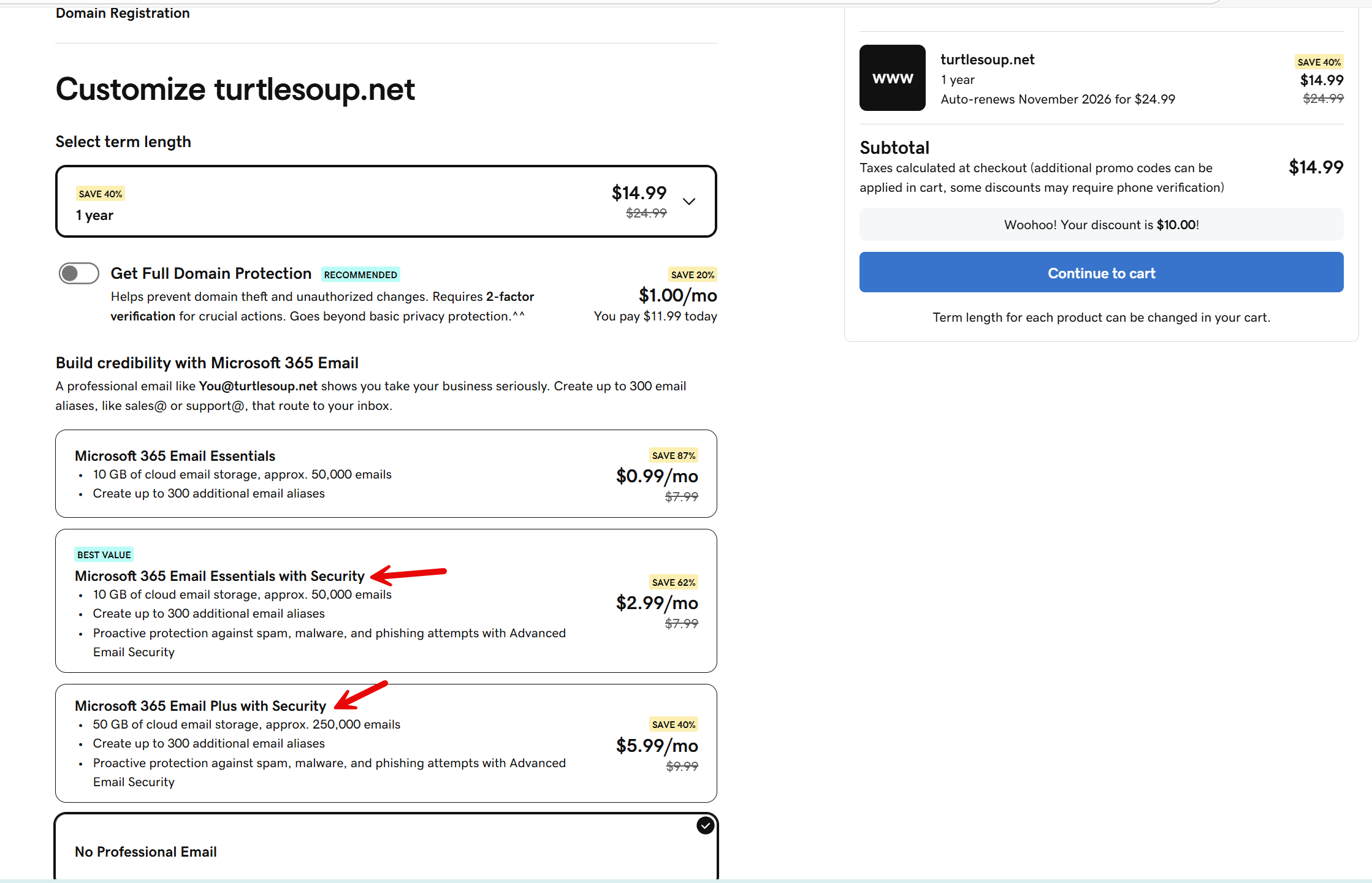Enable Full Domain Protection toggle
The width and height of the screenshot is (1372, 883).
coord(79,273)
